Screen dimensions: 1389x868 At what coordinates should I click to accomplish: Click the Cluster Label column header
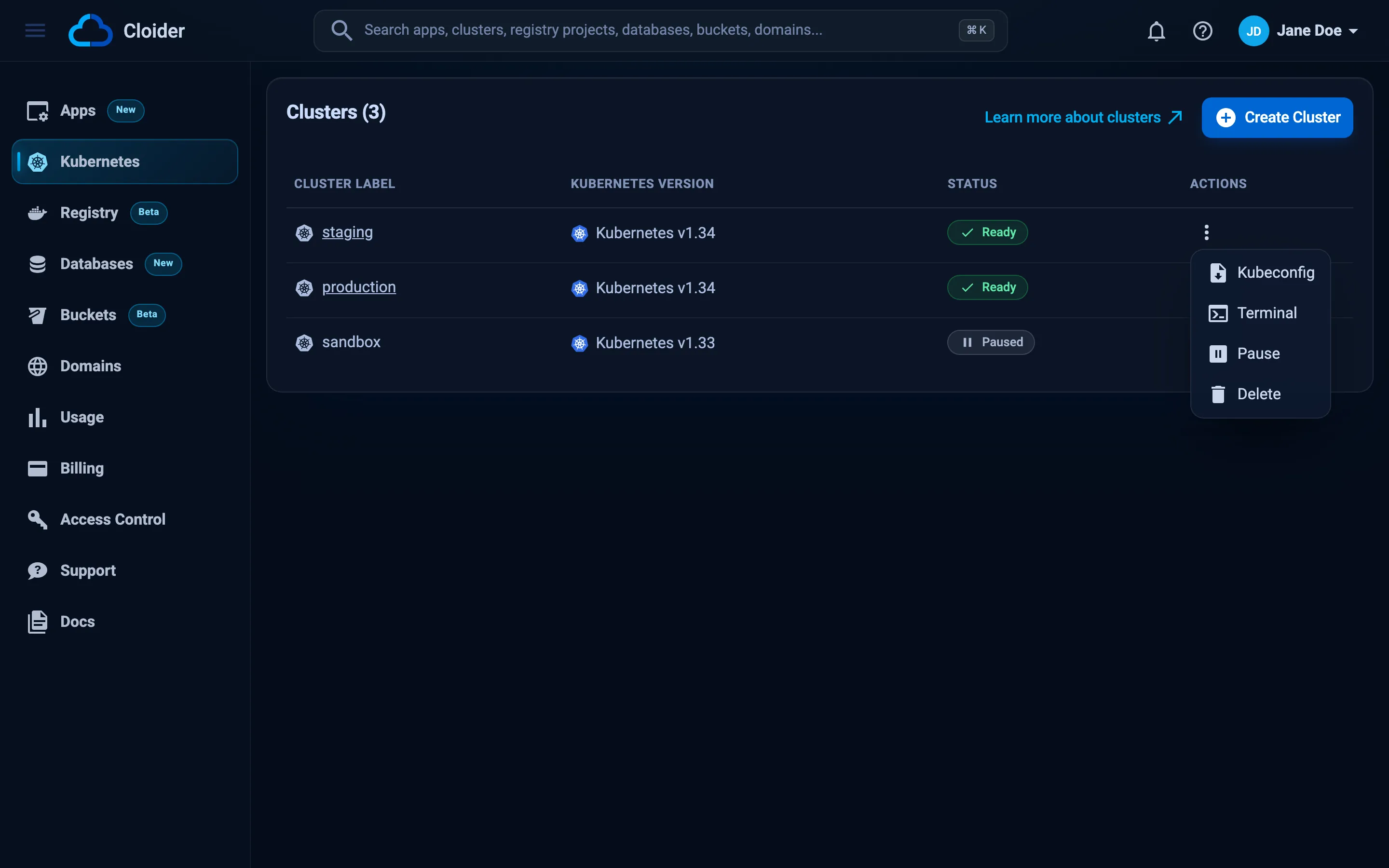(x=344, y=184)
